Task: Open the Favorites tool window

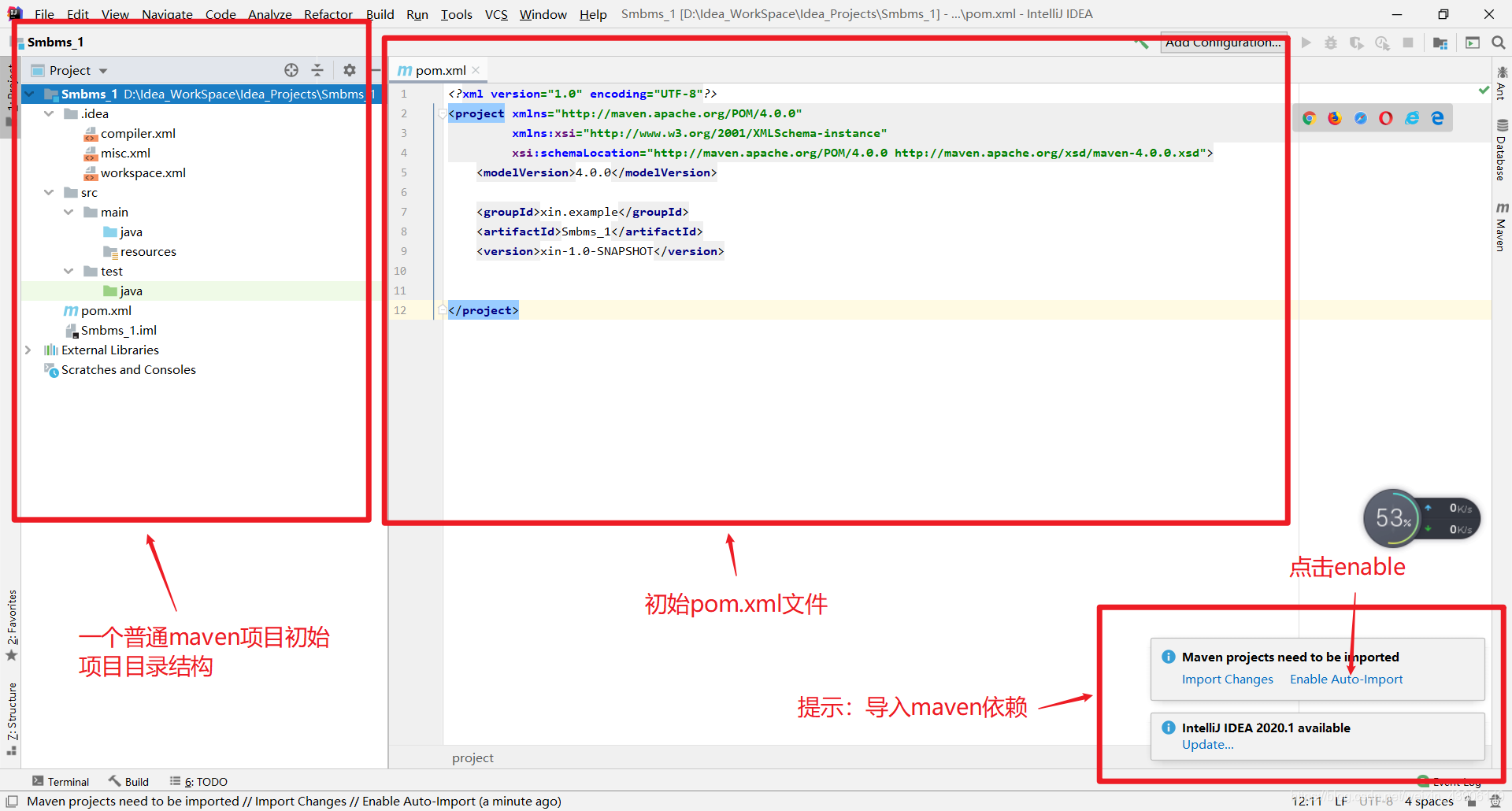Action: click(x=12, y=626)
